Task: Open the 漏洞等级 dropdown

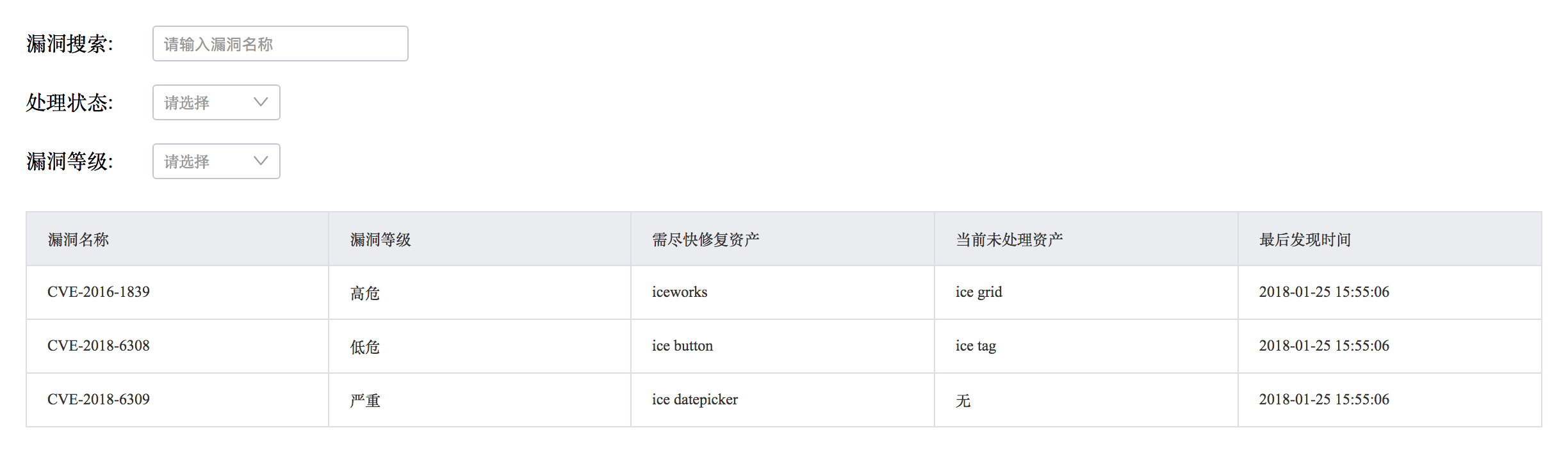Action: pos(216,162)
